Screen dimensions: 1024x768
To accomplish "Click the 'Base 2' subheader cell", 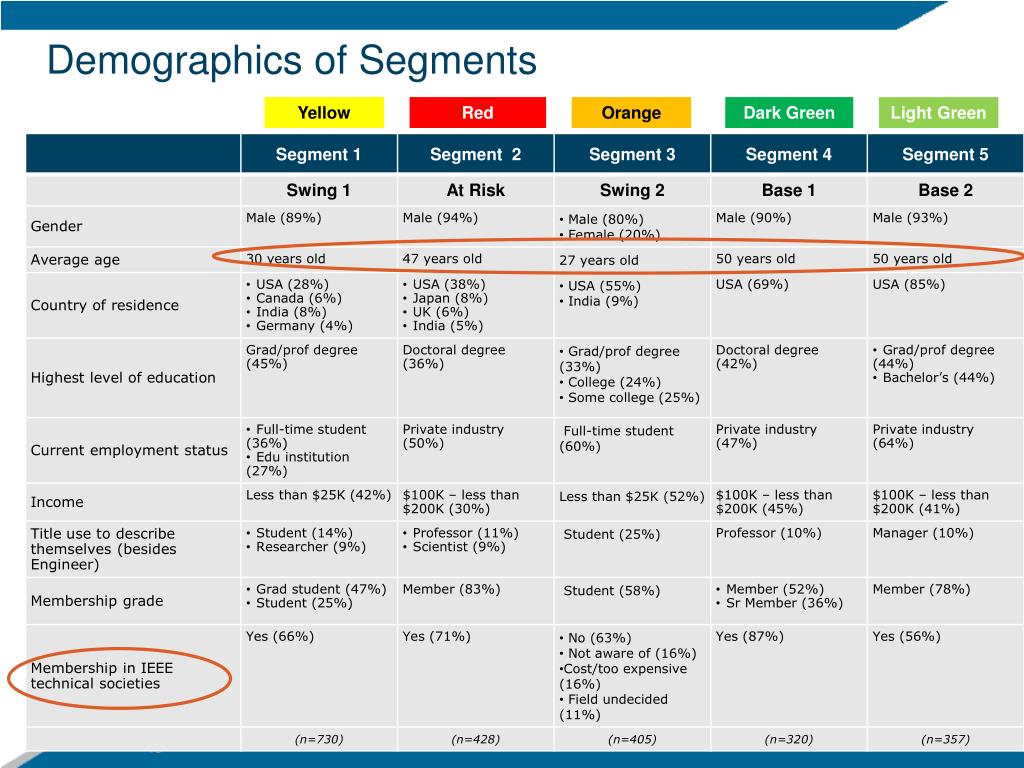I will point(945,190).
